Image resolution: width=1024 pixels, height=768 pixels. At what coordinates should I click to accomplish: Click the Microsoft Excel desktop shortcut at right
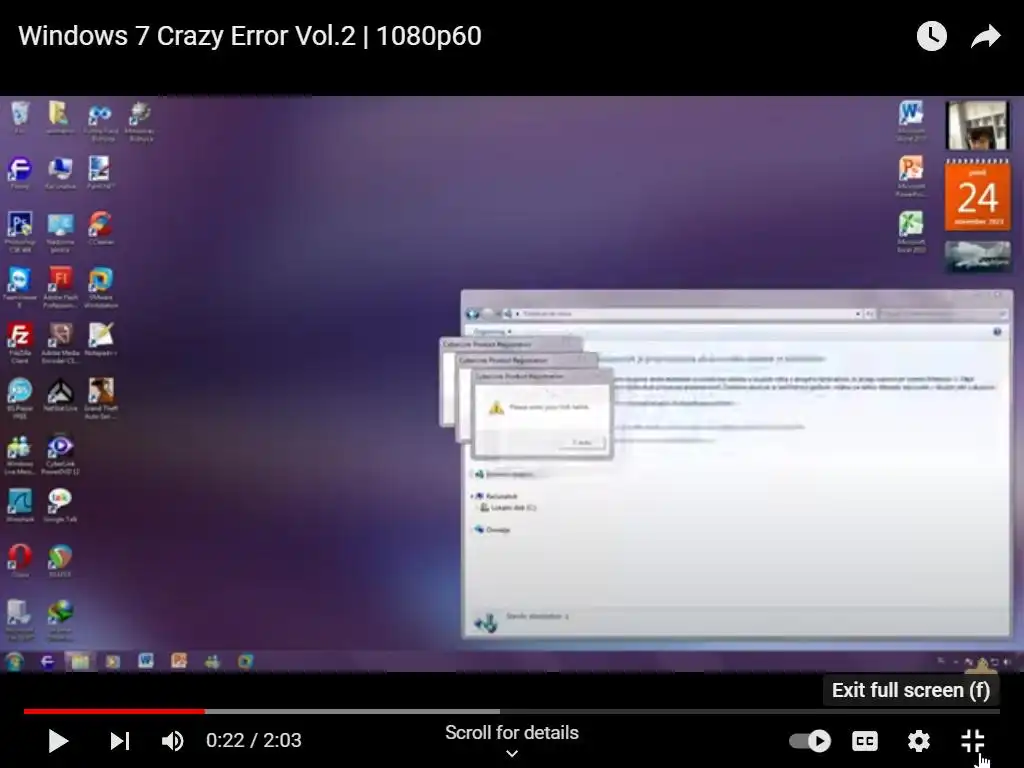click(x=911, y=231)
